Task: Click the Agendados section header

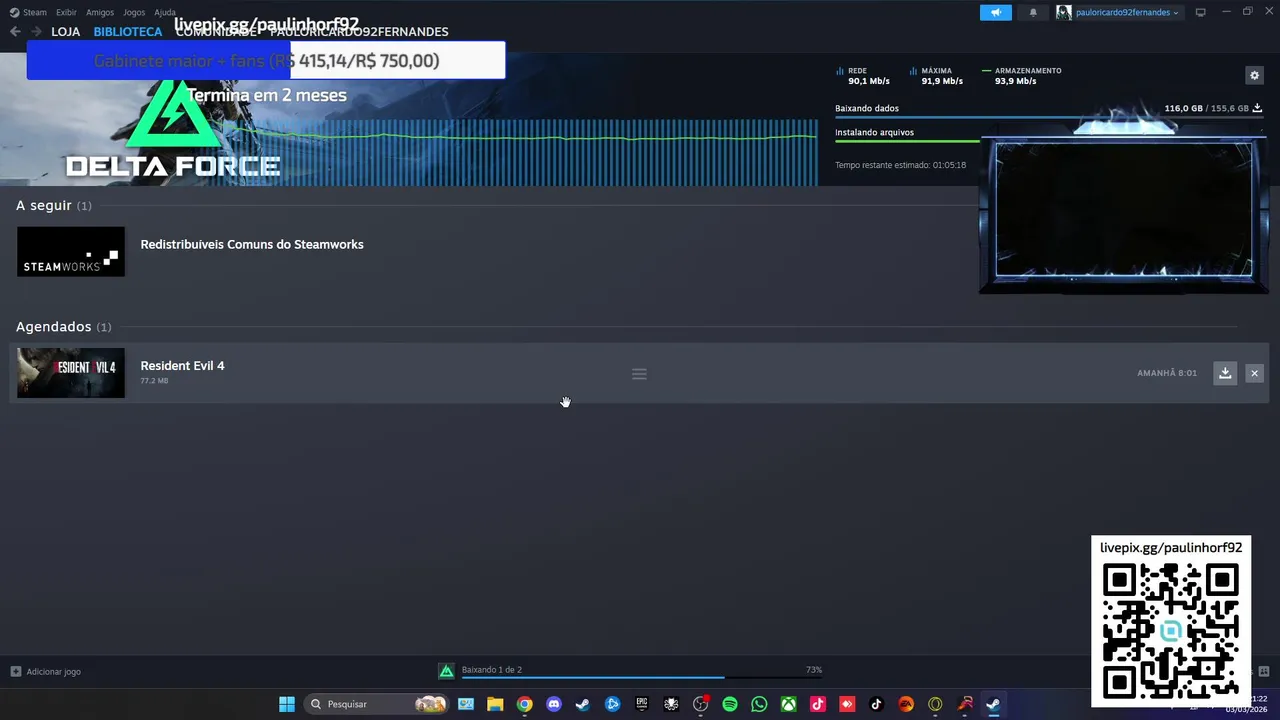Action: 64,327
